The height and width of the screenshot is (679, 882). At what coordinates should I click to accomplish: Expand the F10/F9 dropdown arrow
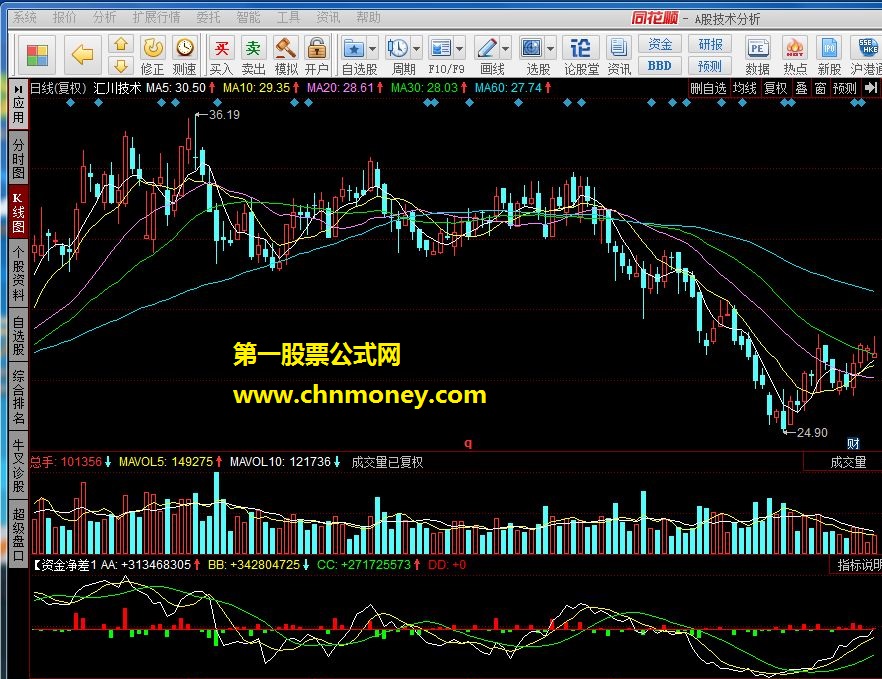click(460, 49)
